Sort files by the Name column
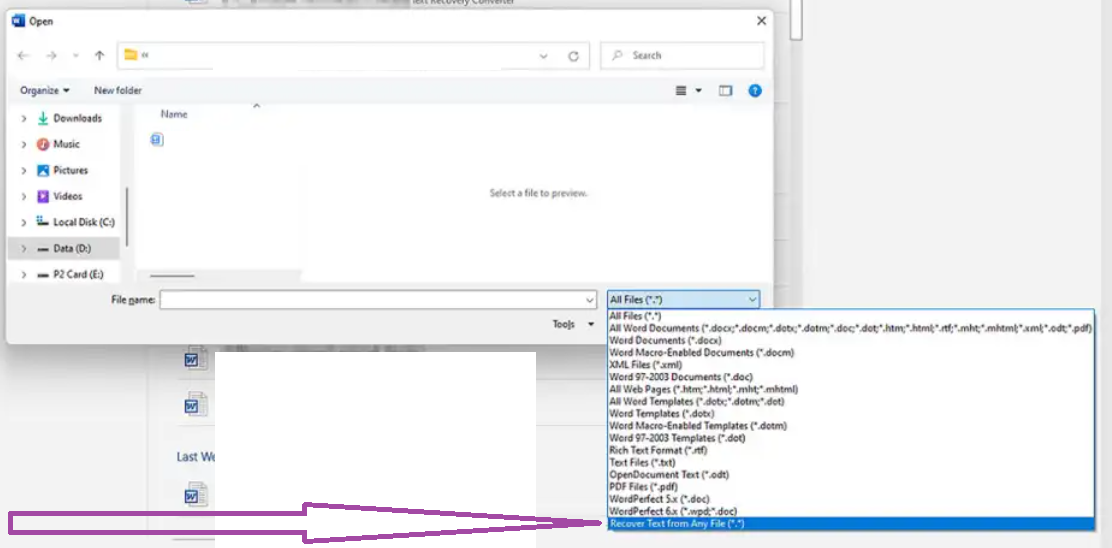The width and height of the screenshot is (1112, 548). [174, 113]
